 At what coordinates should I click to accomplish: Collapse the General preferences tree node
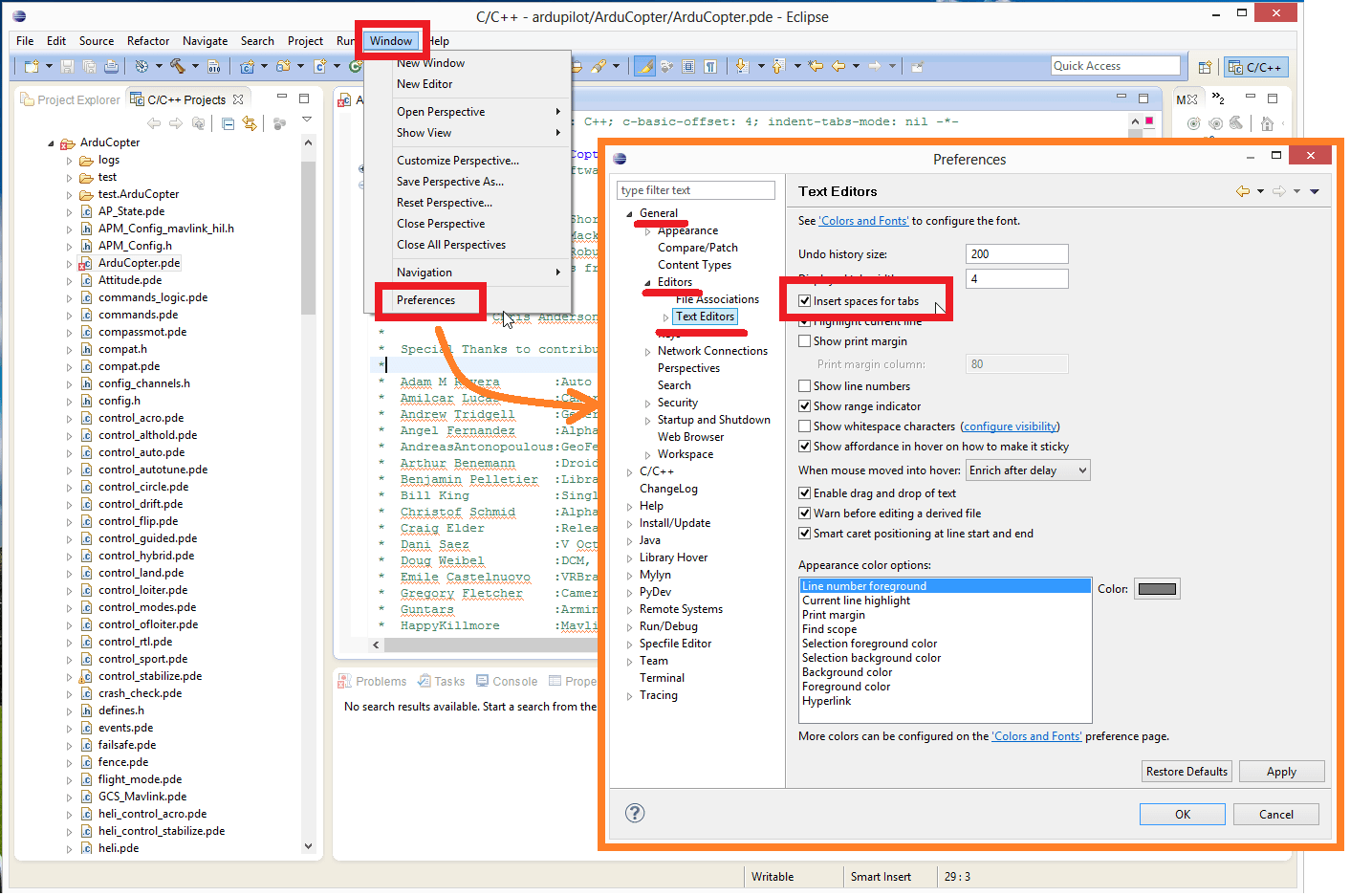(627, 212)
